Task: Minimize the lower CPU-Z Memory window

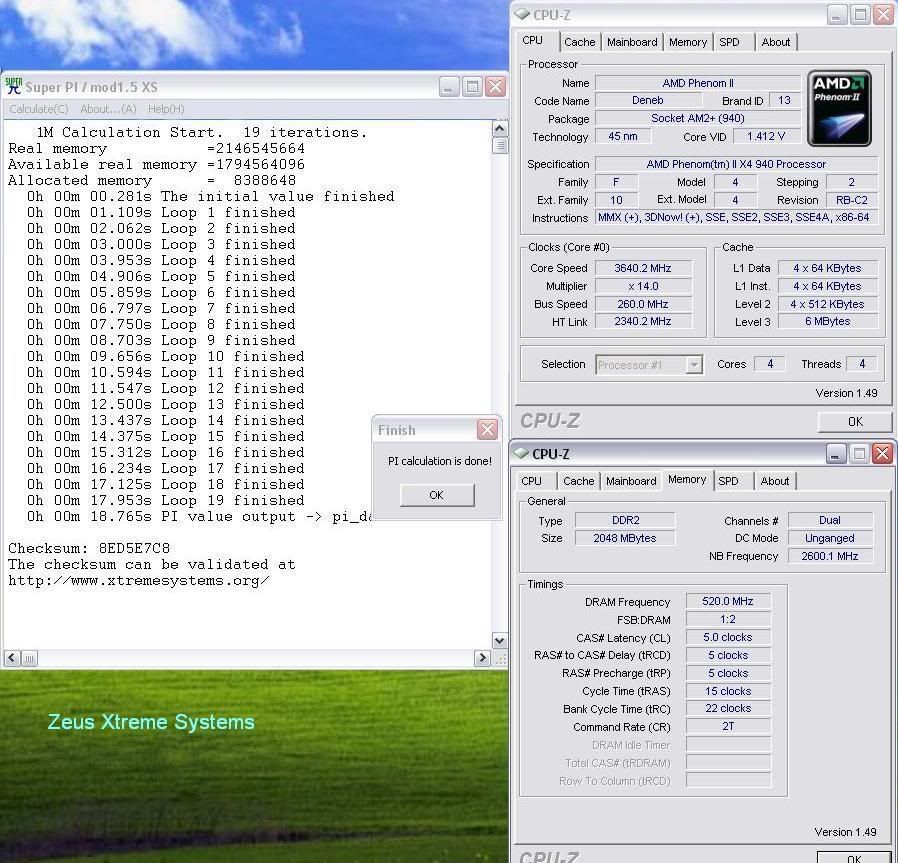Action: click(x=836, y=454)
